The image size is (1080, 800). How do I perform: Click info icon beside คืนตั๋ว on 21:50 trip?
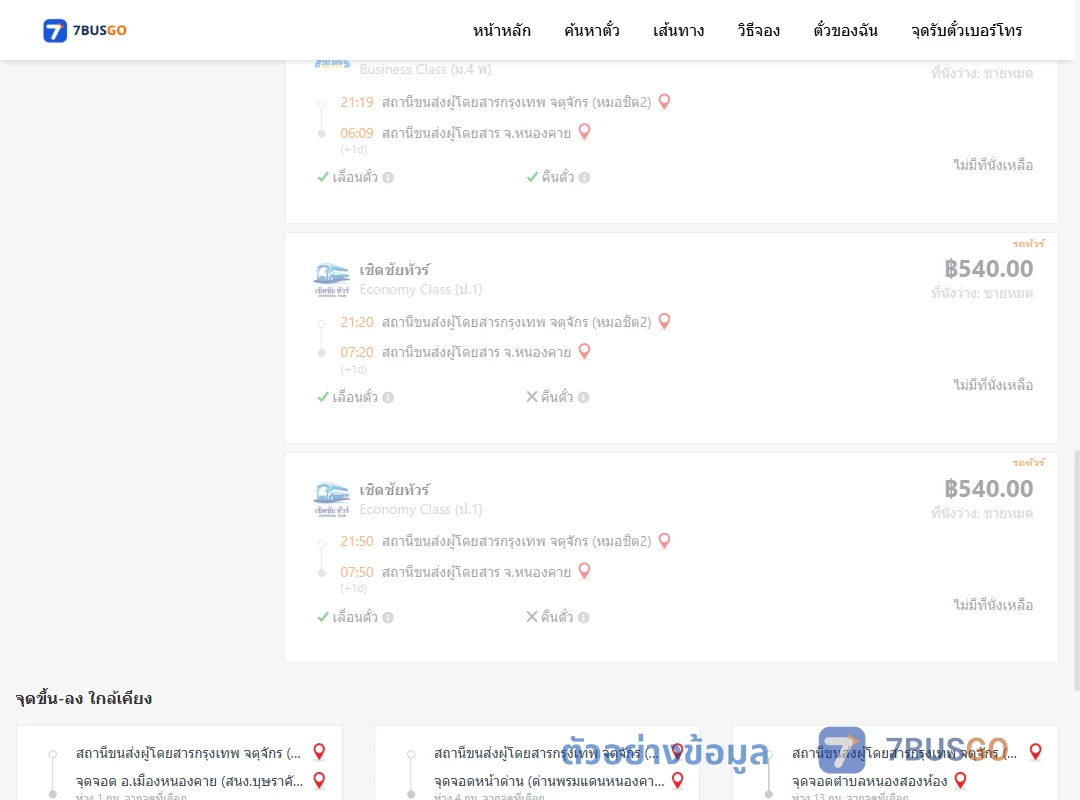(583, 617)
